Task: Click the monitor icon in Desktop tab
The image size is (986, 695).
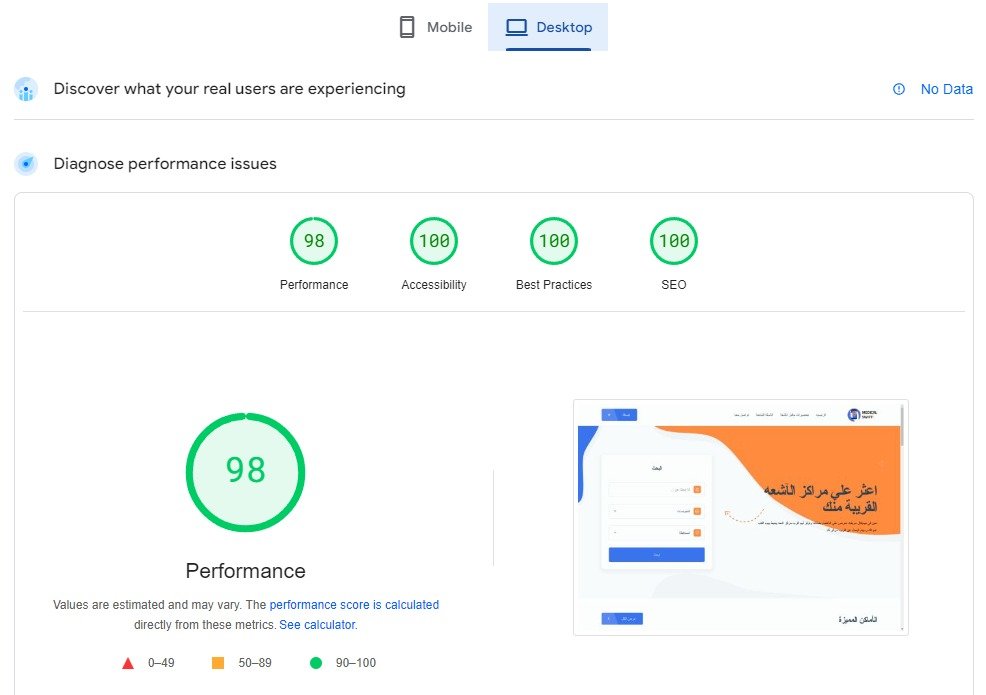Action: [x=516, y=28]
